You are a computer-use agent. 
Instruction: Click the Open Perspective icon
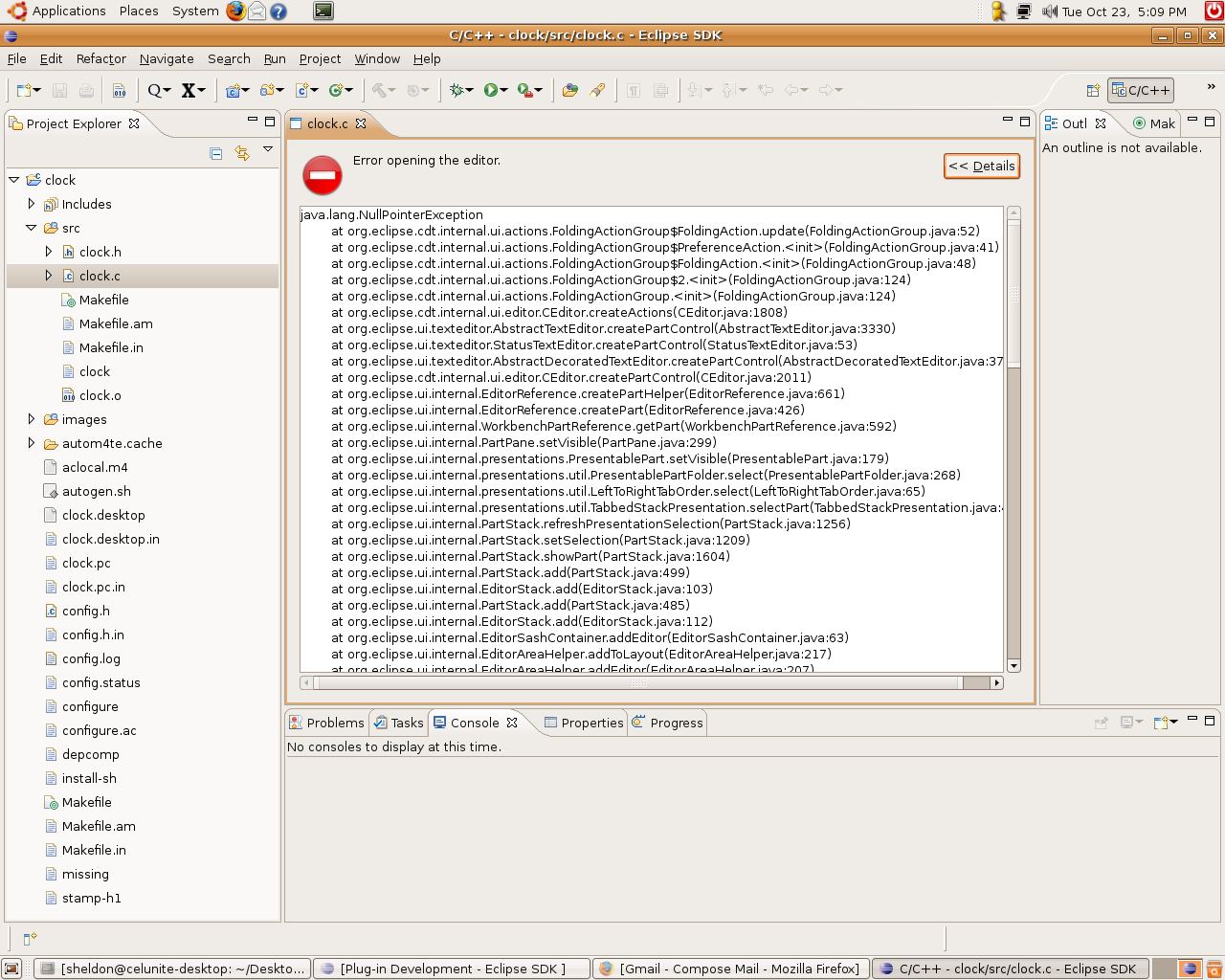click(1093, 90)
